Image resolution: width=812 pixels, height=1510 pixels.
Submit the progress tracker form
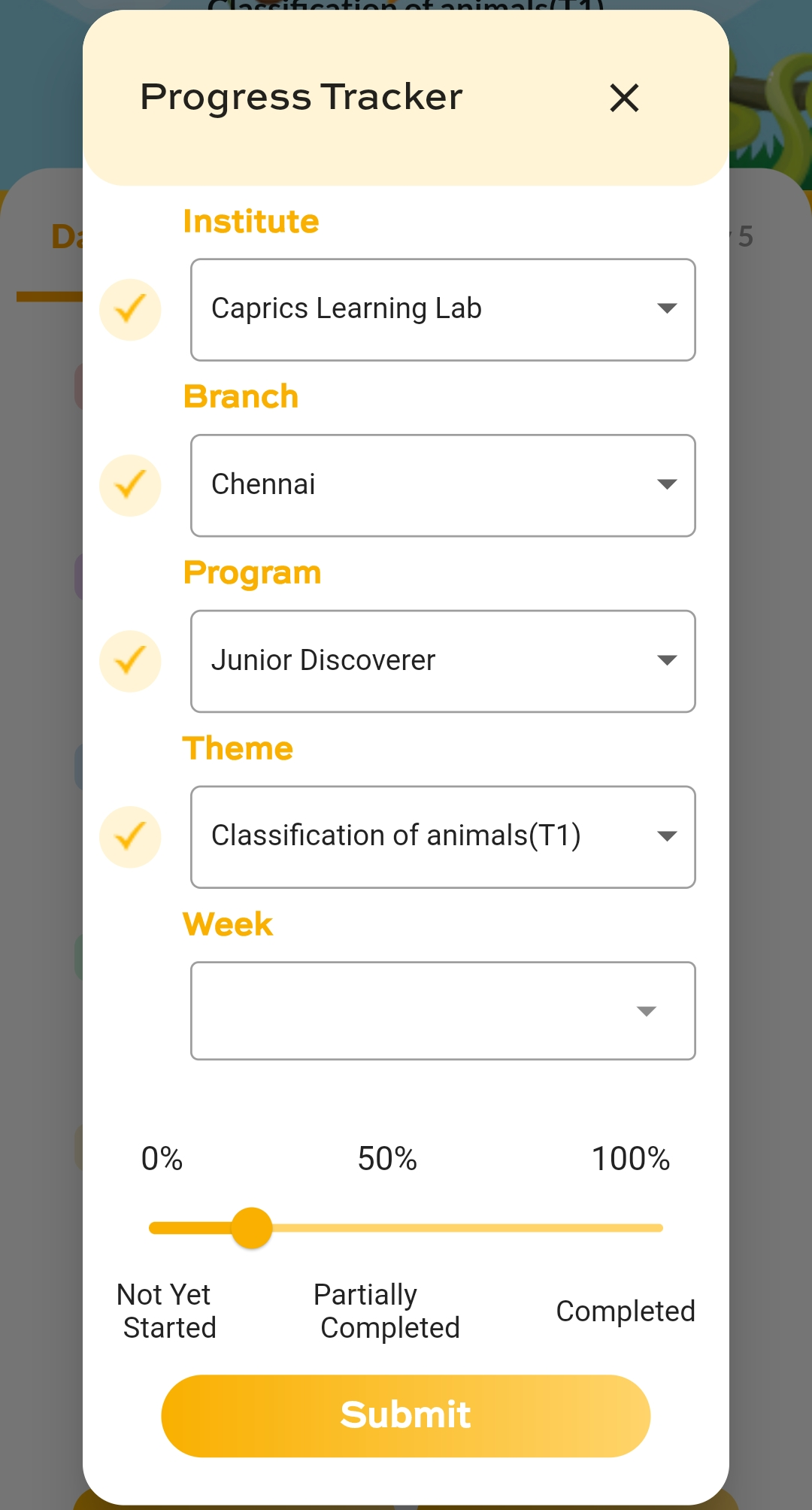(406, 1415)
